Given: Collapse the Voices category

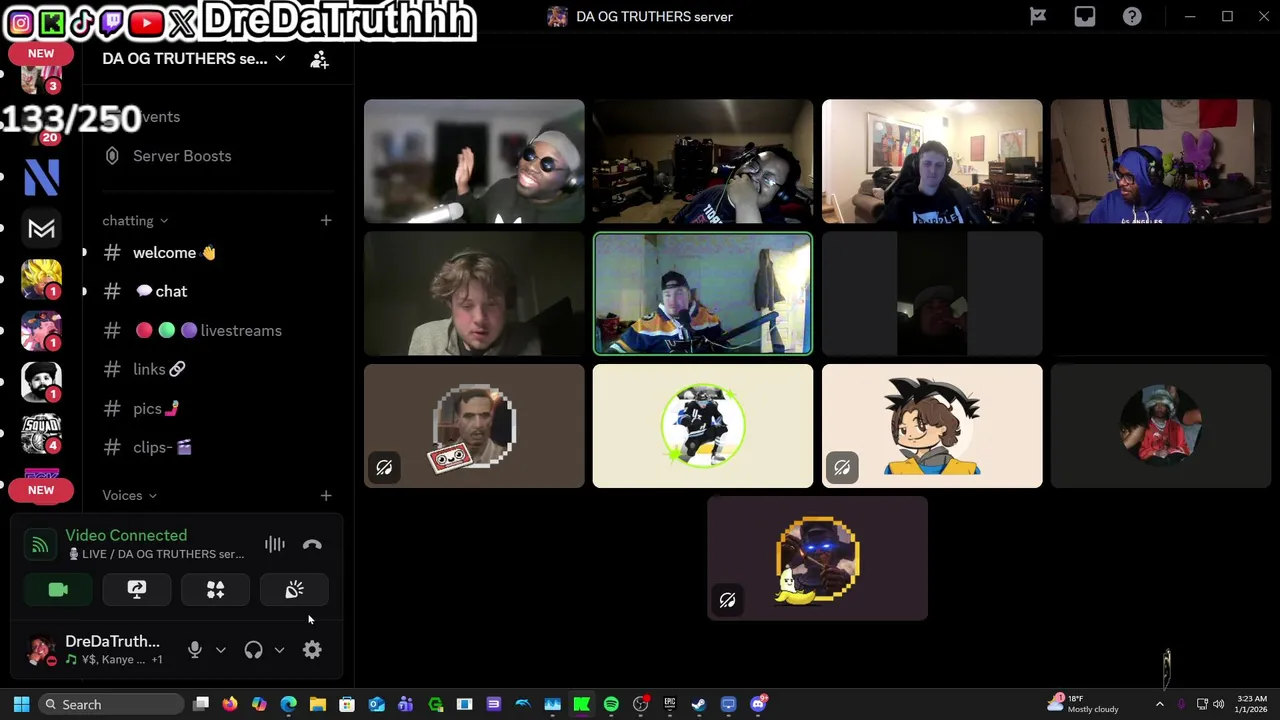Looking at the screenshot, I should coord(129,495).
